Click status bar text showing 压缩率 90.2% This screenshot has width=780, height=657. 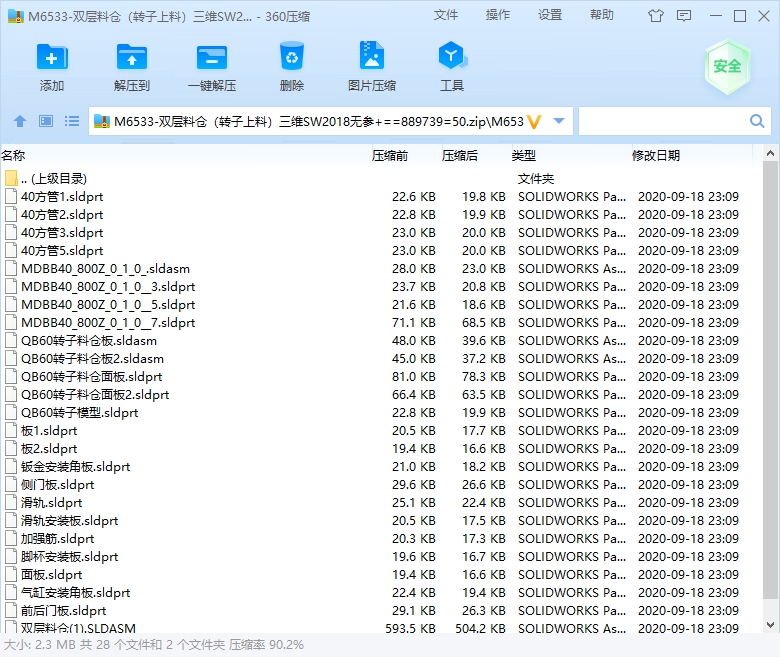pyautogui.click(x=266, y=645)
